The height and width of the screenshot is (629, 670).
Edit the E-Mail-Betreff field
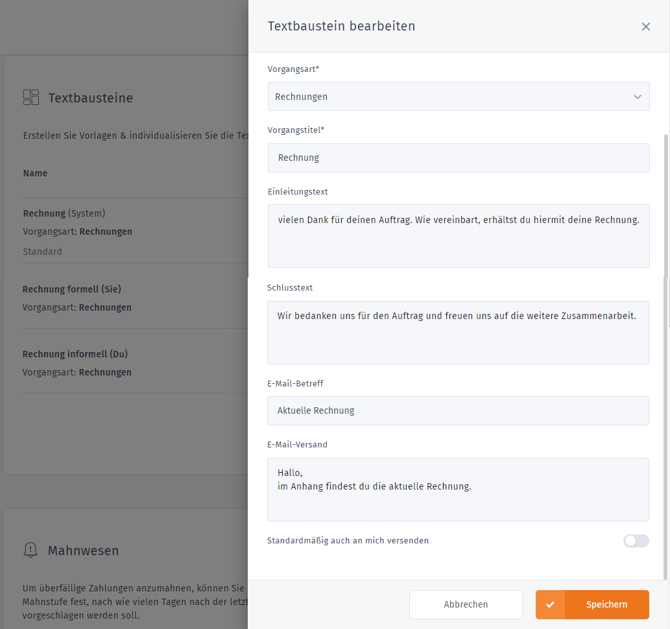[x=458, y=411]
